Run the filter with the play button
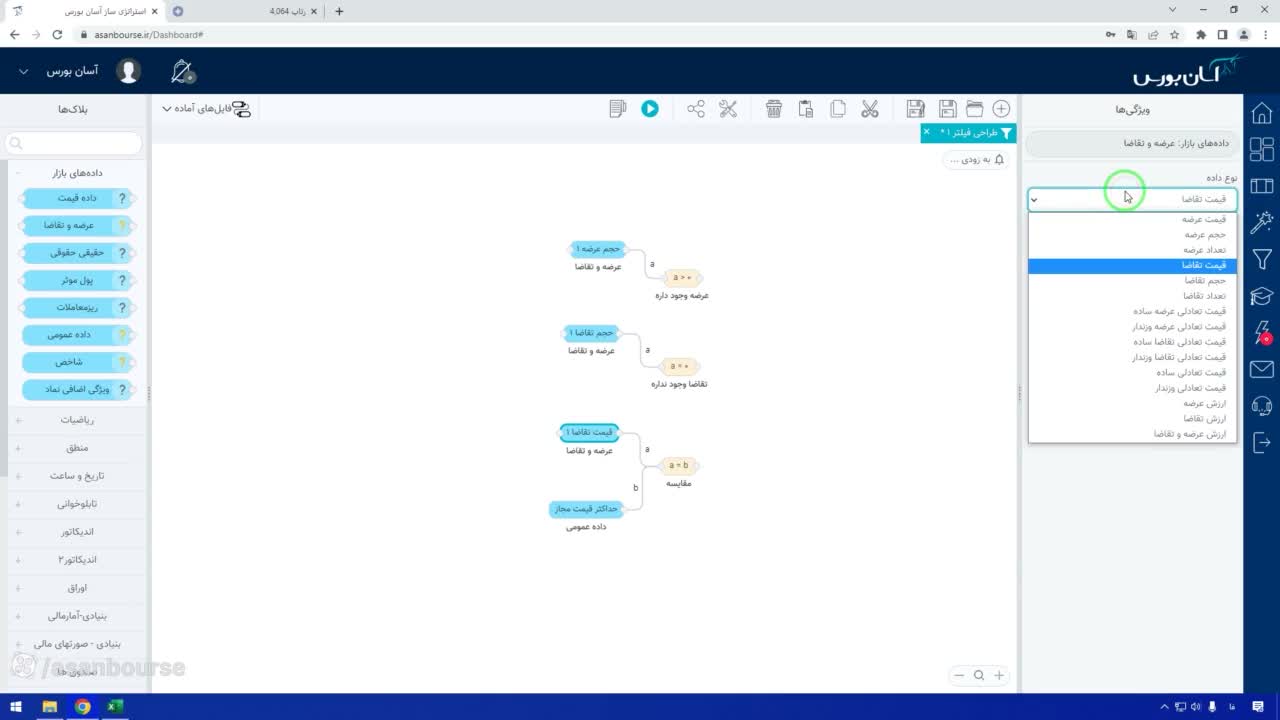Screen dimensions: 1280x720 click(650, 108)
